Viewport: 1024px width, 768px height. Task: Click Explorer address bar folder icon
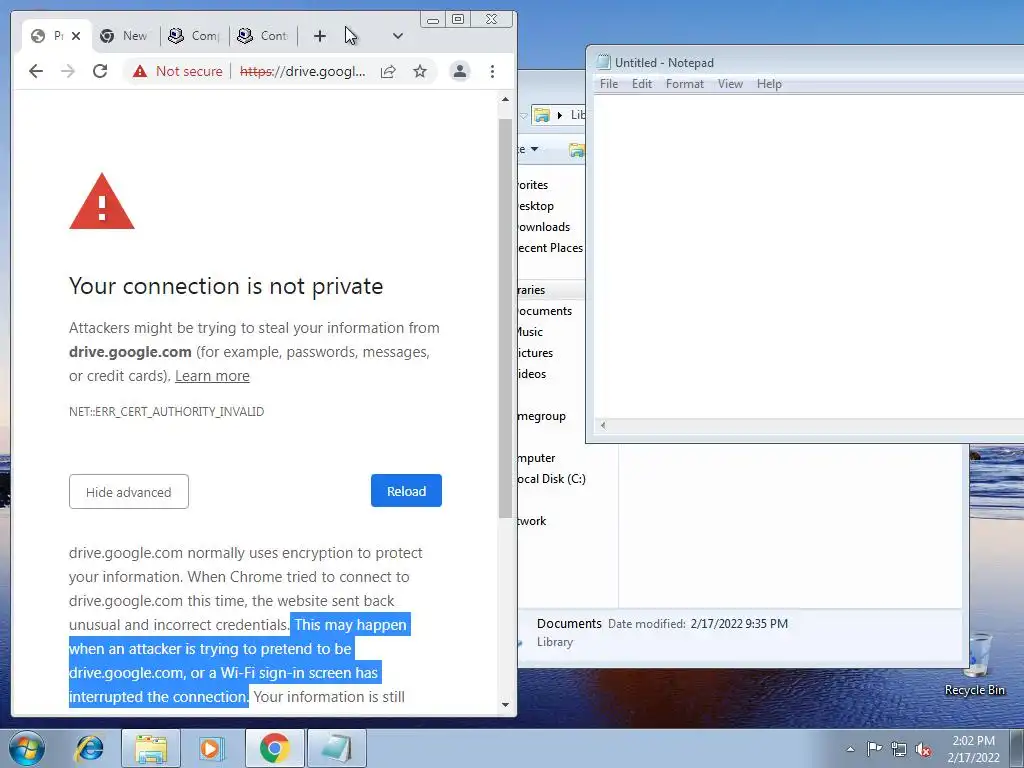tap(541, 115)
